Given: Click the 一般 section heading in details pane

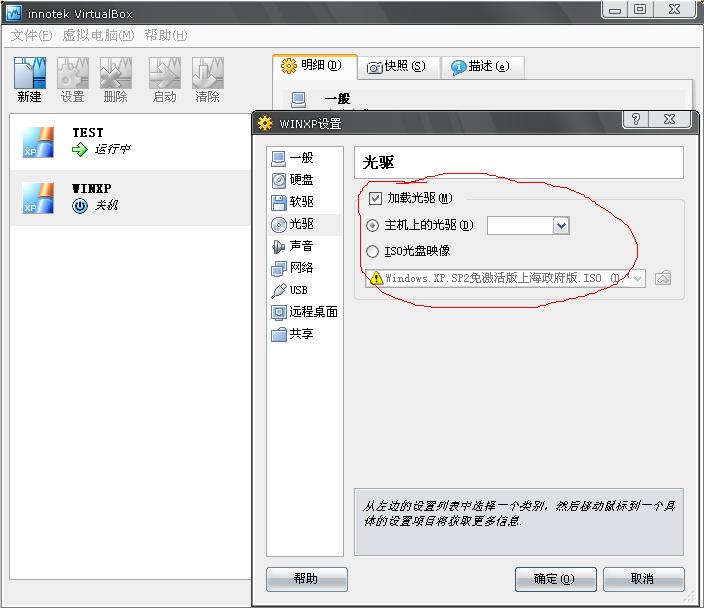Looking at the screenshot, I should (337, 98).
